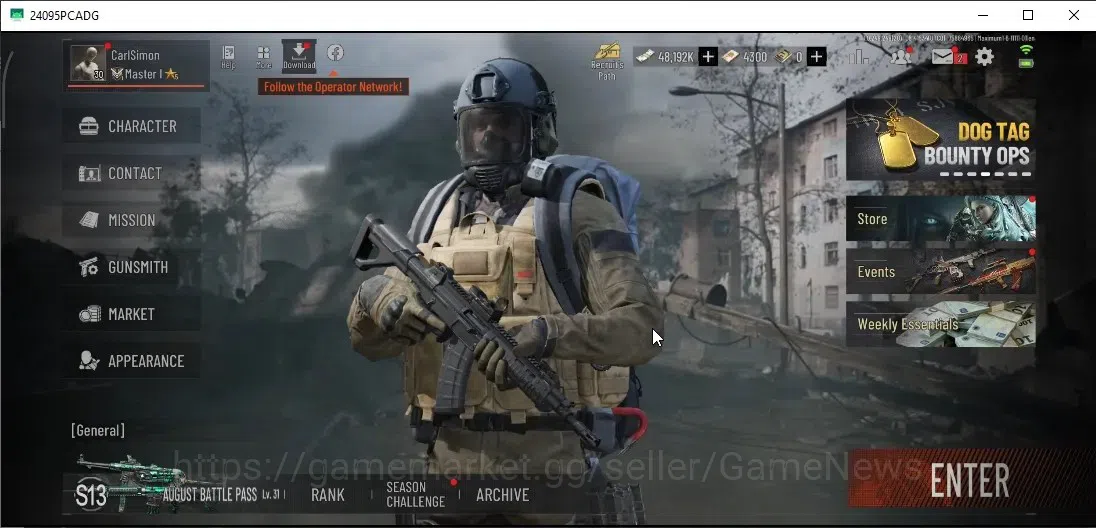The width and height of the screenshot is (1096, 528).
Task: Add currency with plus beside 0
Action: coord(816,57)
